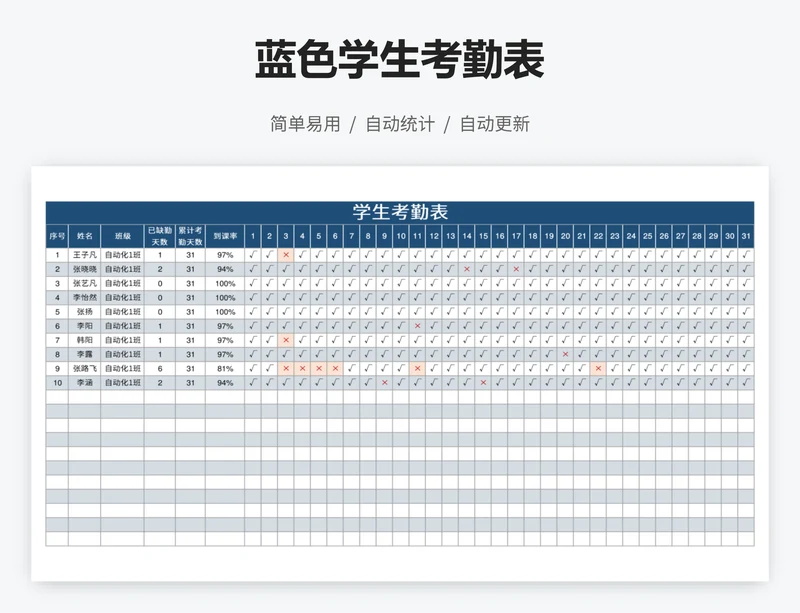
Task: Select 张艺凡's attendance rate '100%'
Action: pos(225,284)
